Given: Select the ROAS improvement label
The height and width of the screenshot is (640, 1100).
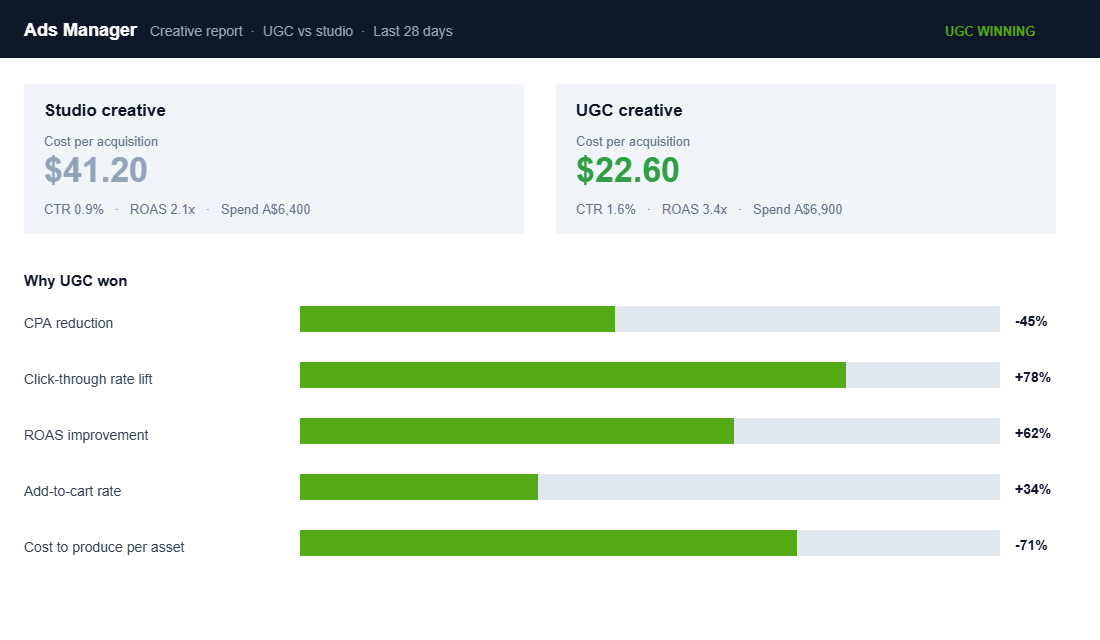Looking at the screenshot, I should point(86,436).
